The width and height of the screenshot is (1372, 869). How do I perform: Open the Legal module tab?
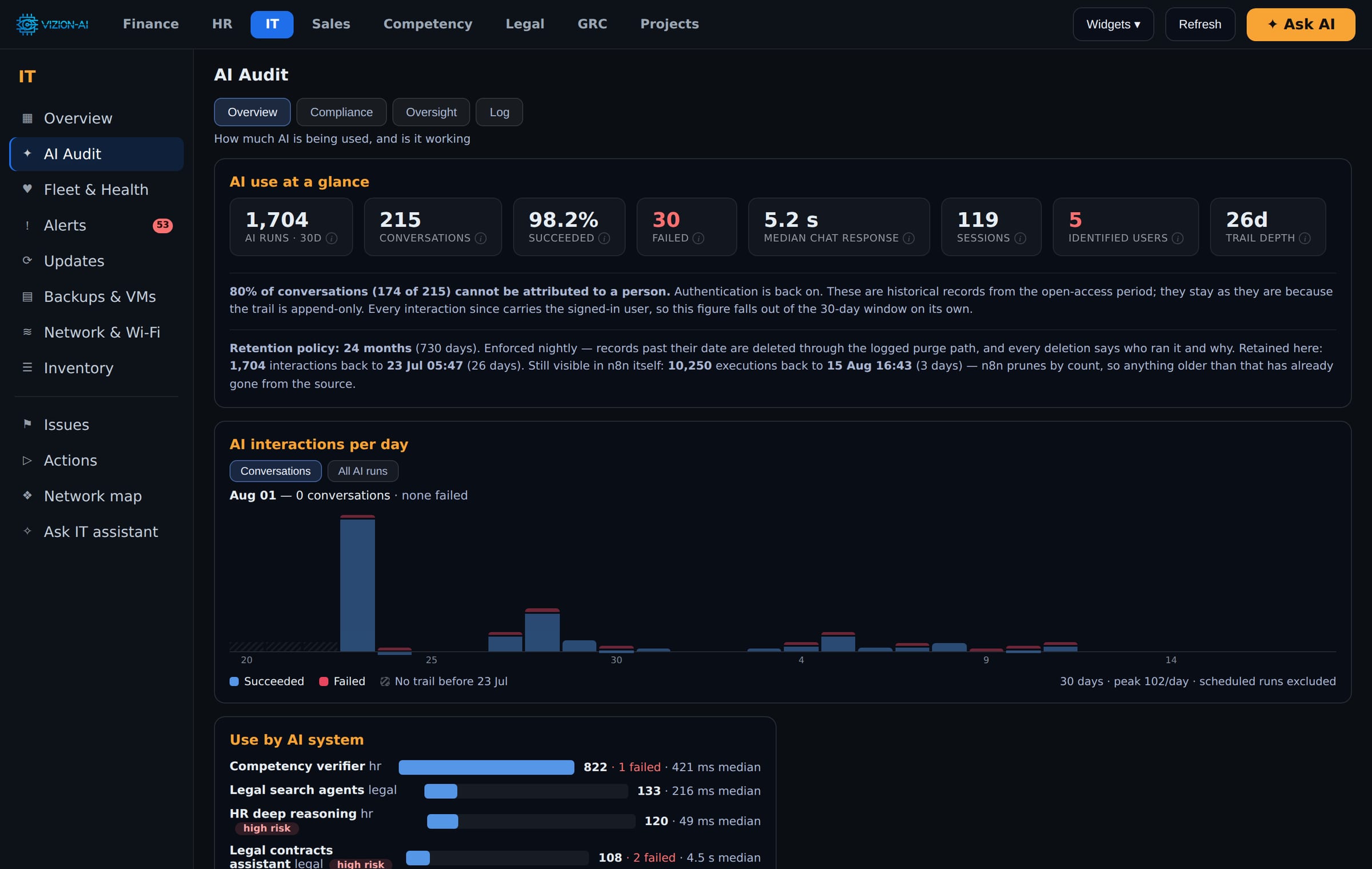pos(525,24)
